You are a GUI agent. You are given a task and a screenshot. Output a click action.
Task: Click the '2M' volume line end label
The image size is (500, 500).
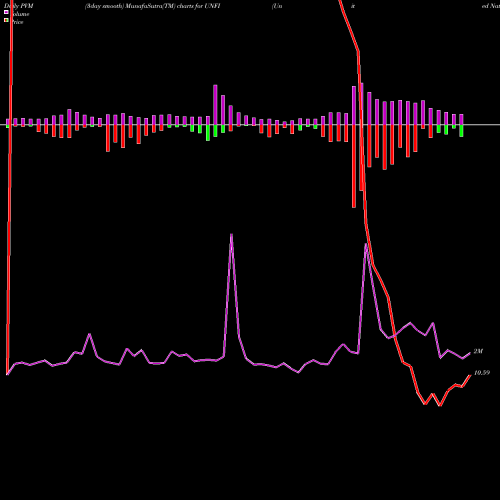(478, 351)
